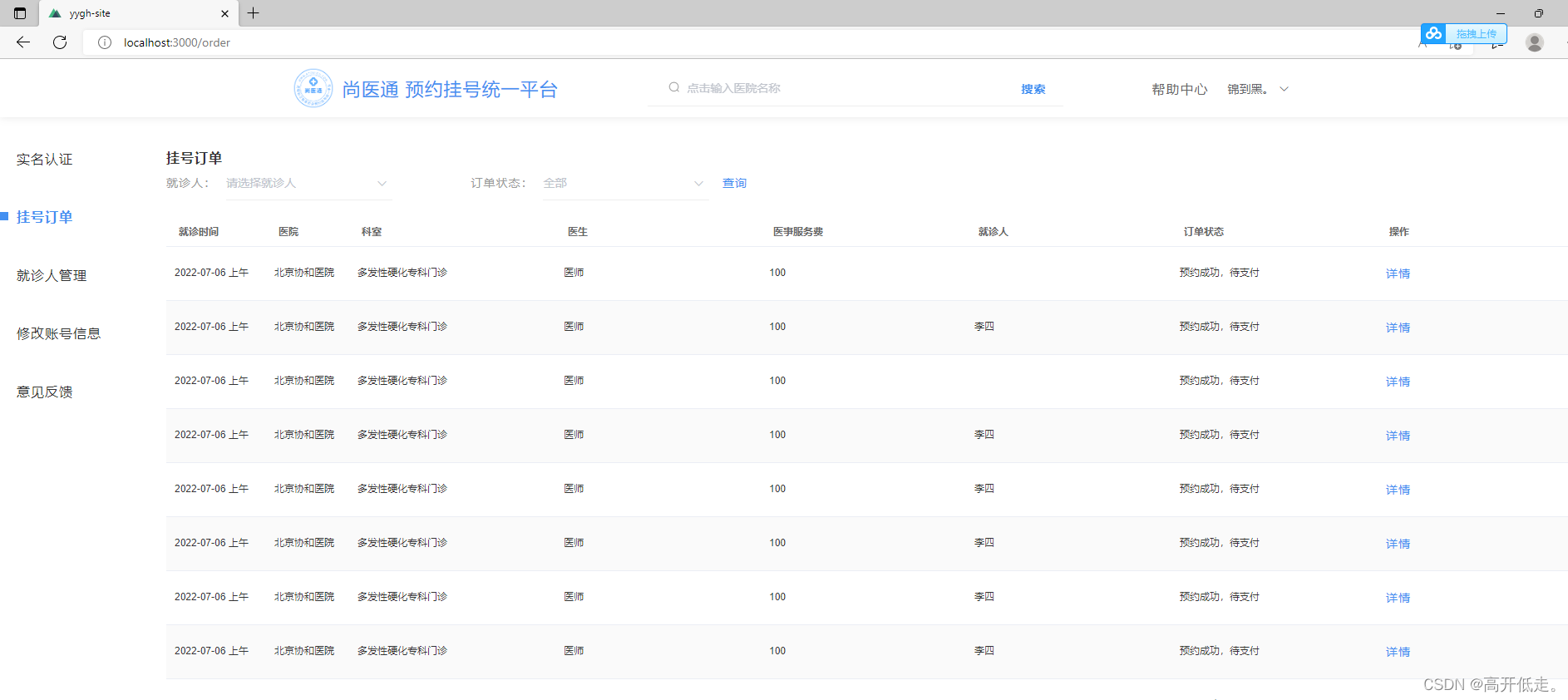The height and width of the screenshot is (700, 1568).
Task: Go to 实名认证 in sidebar
Action: 45,159
